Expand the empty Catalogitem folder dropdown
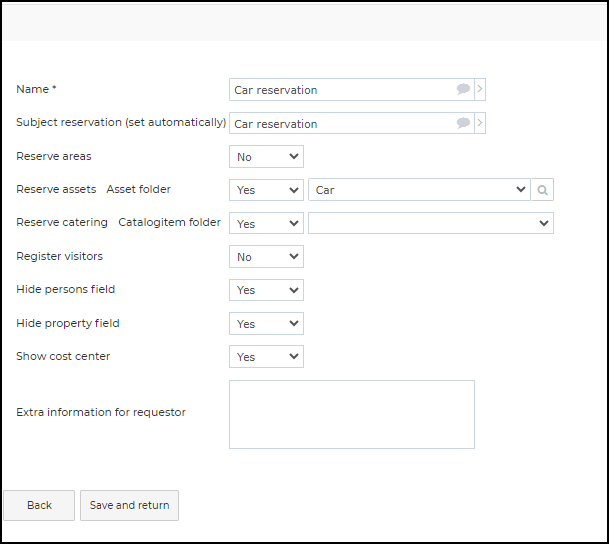609x544 pixels. [x=431, y=223]
